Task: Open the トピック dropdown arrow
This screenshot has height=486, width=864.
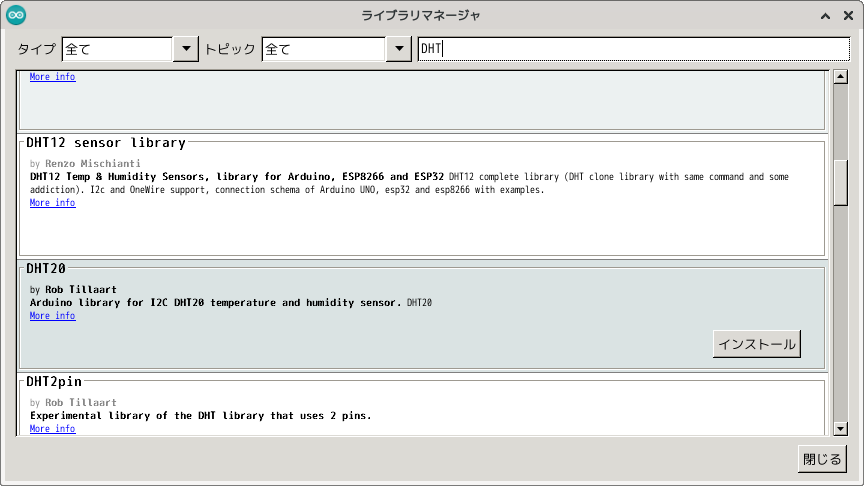Action: (x=399, y=49)
